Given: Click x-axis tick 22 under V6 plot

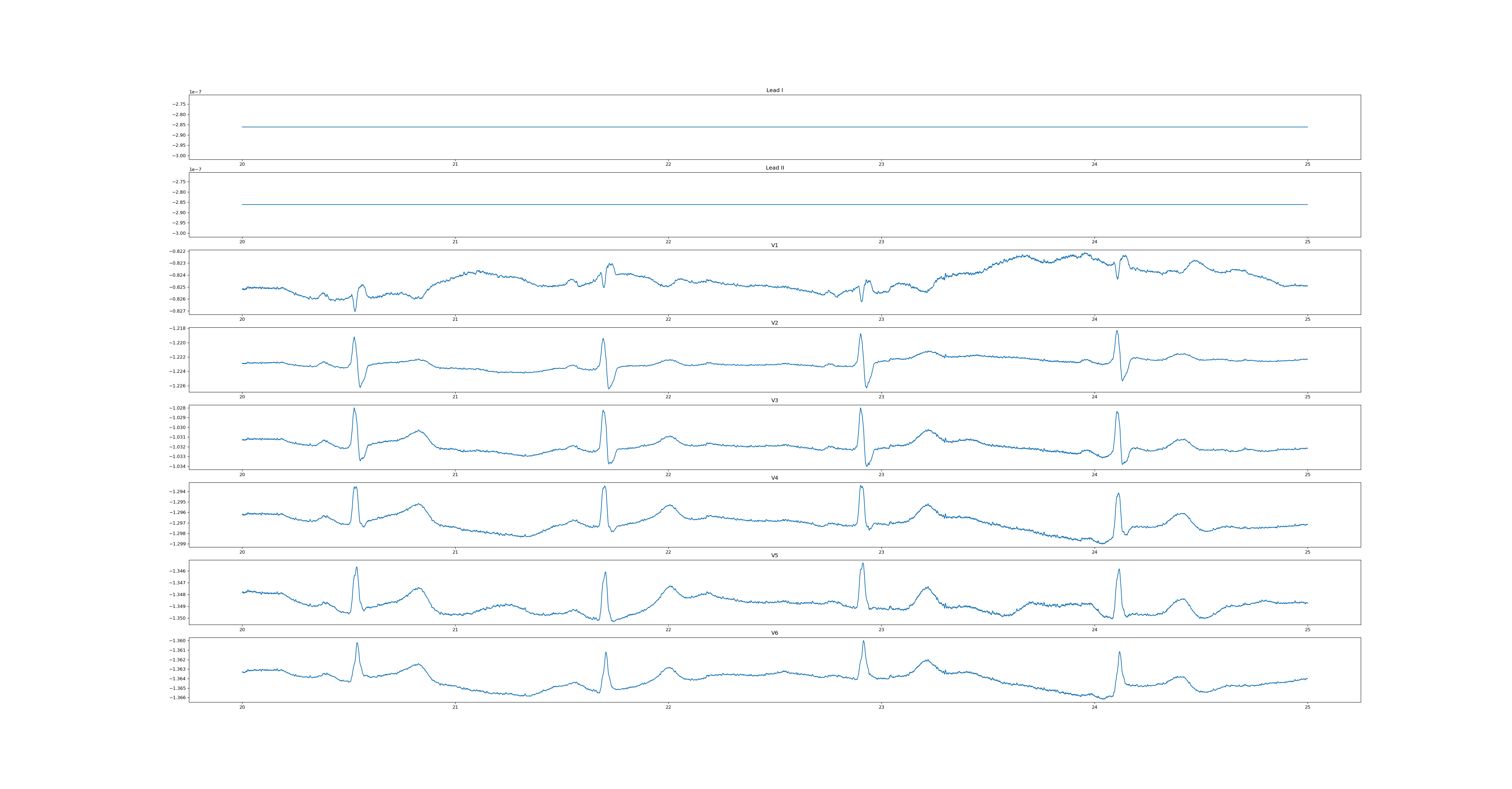Looking at the screenshot, I should click(x=668, y=707).
